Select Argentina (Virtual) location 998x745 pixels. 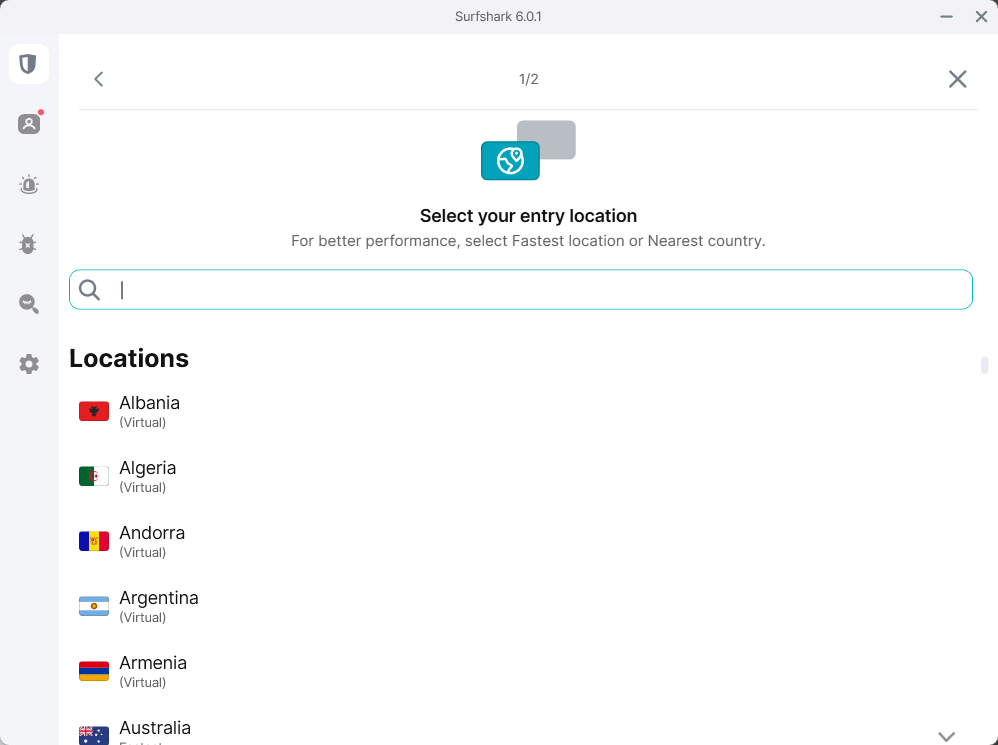coord(521,606)
